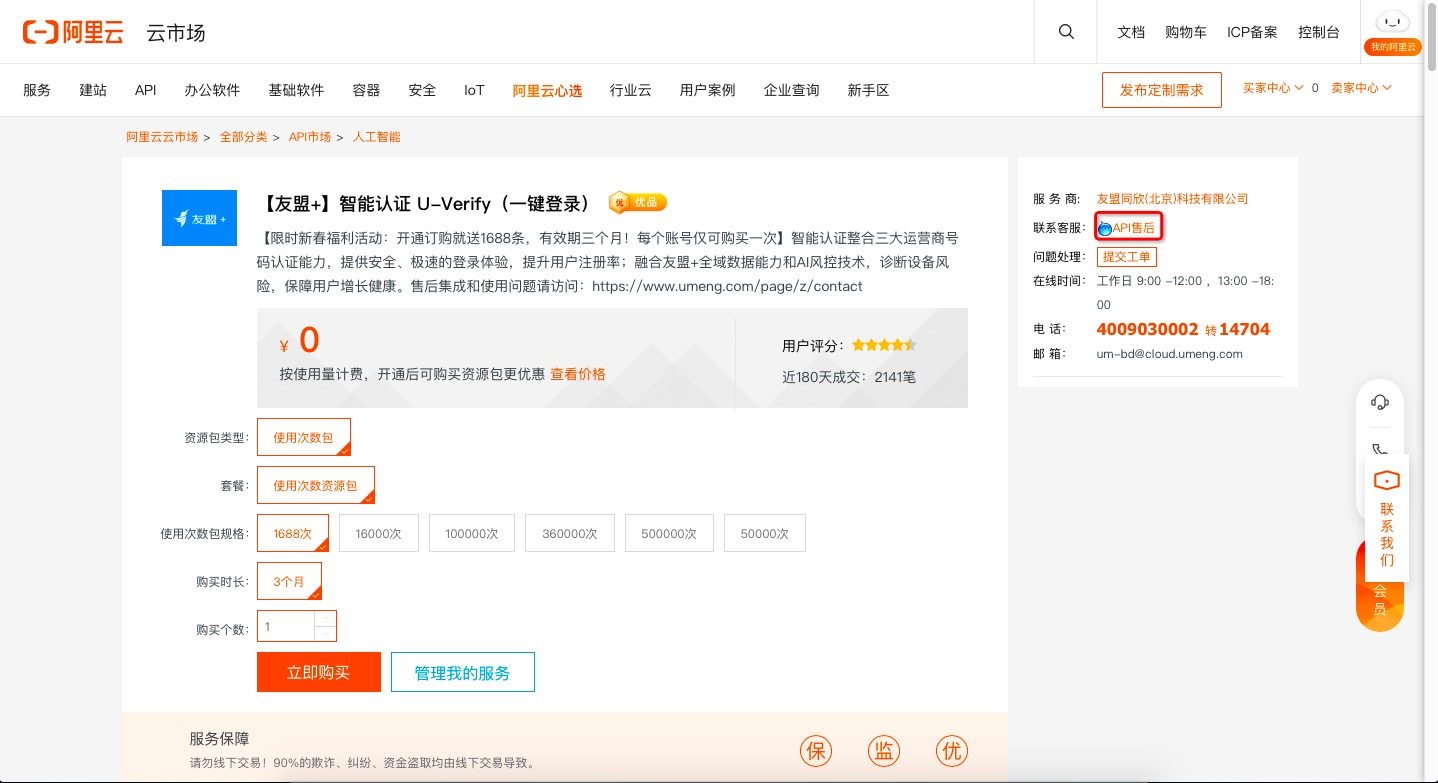Click breadcrumb API市场
This screenshot has width=1438, height=783.
(310, 137)
